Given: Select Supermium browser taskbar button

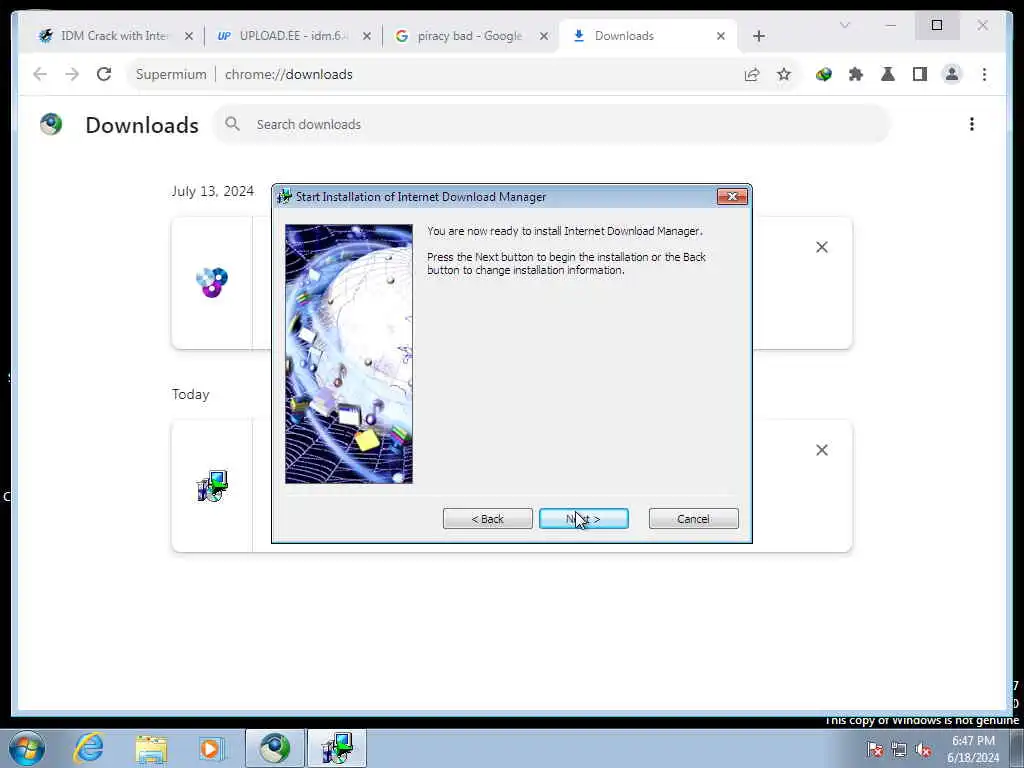Looking at the screenshot, I should coord(275,748).
